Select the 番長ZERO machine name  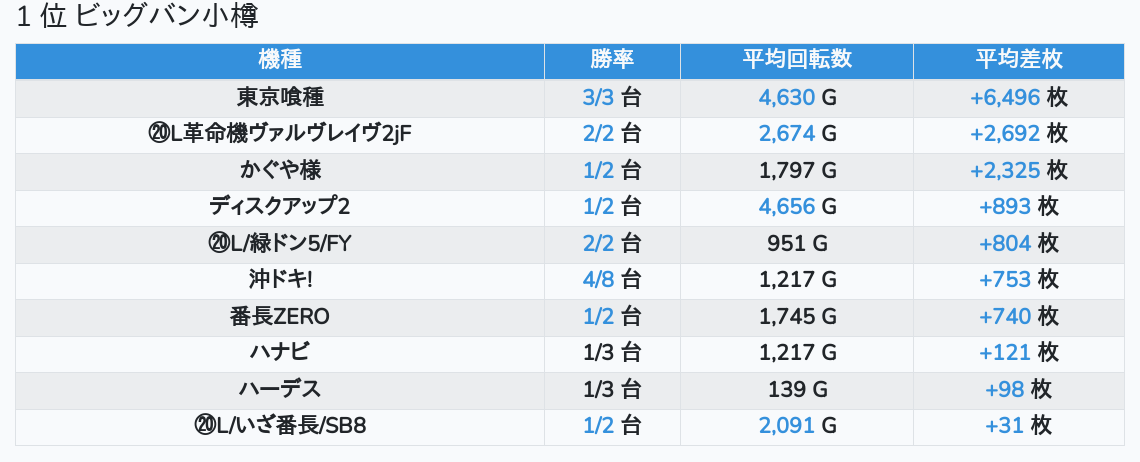280,317
